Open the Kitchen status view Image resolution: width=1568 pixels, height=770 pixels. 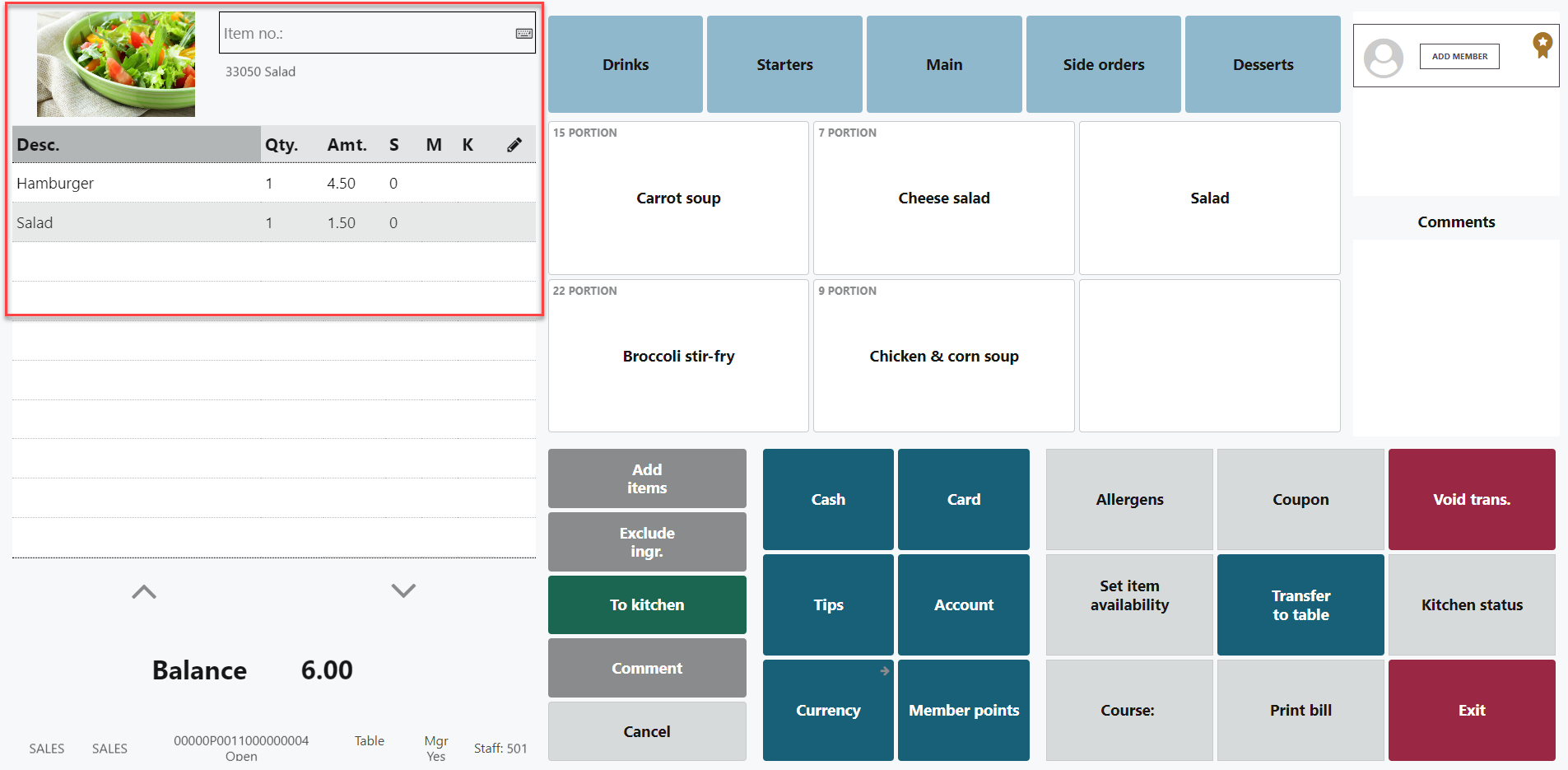click(x=1472, y=604)
